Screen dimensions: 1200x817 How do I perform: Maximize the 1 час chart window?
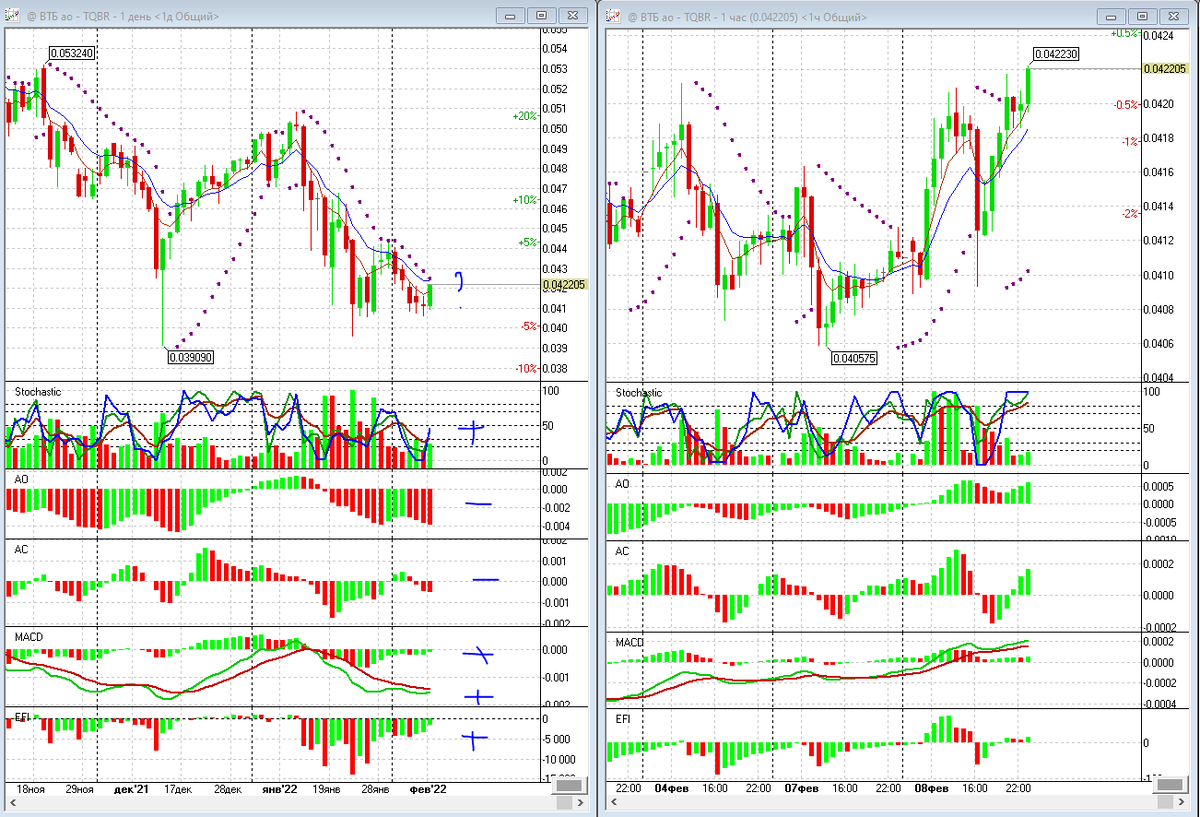(1141, 16)
